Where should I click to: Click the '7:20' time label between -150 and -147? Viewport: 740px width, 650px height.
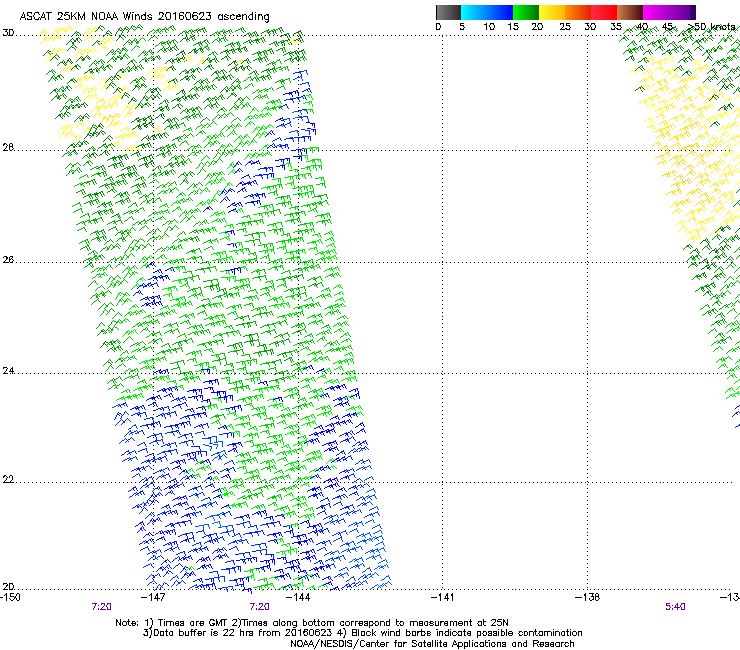[101, 607]
